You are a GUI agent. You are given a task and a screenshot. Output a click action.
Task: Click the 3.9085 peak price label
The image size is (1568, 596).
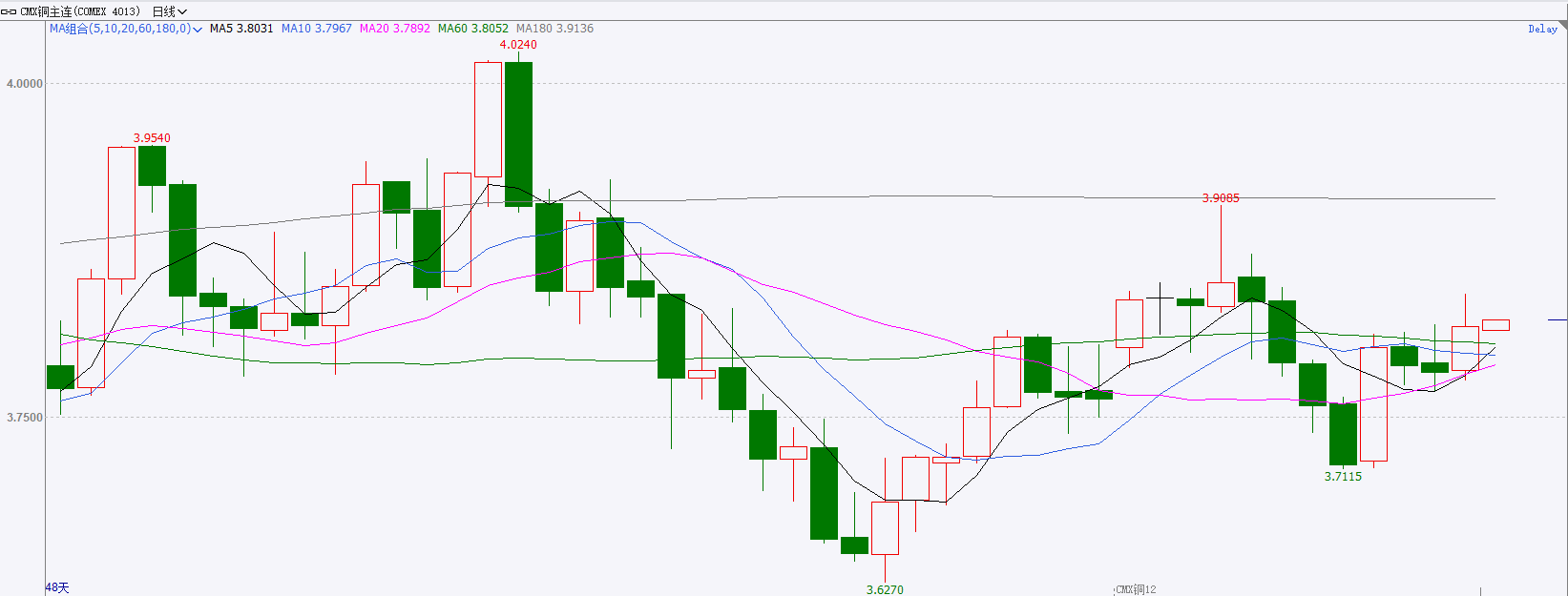(x=1221, y=198)
